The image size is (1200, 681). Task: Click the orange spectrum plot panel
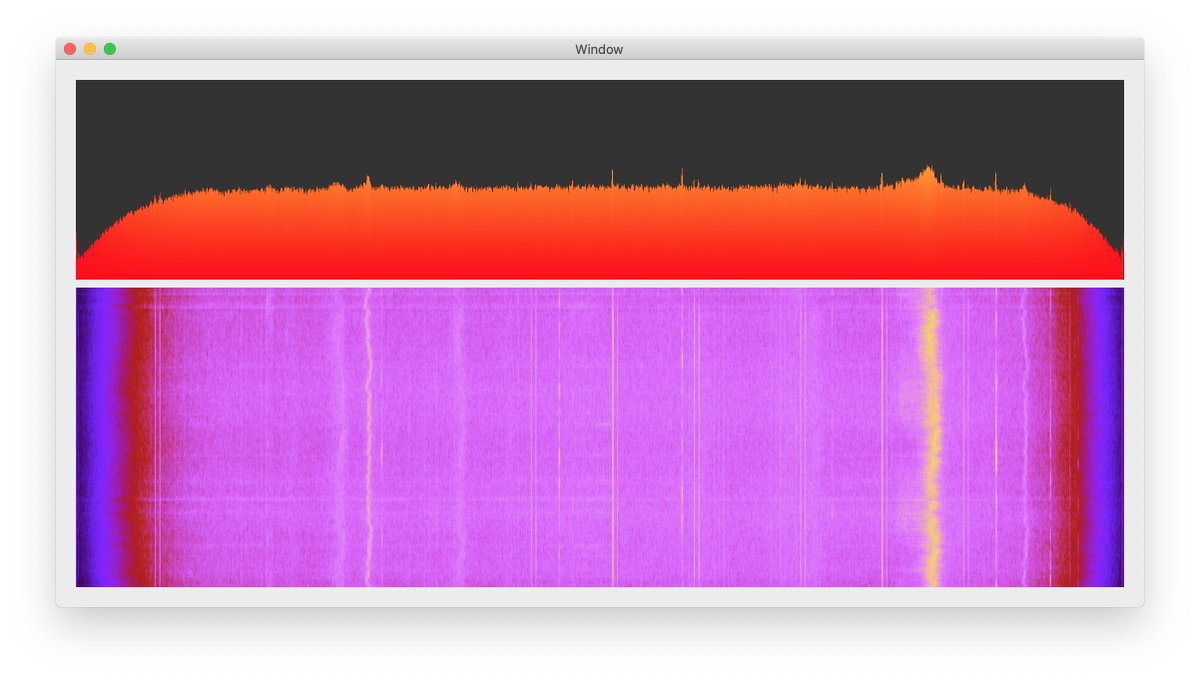tap(600, 179)
